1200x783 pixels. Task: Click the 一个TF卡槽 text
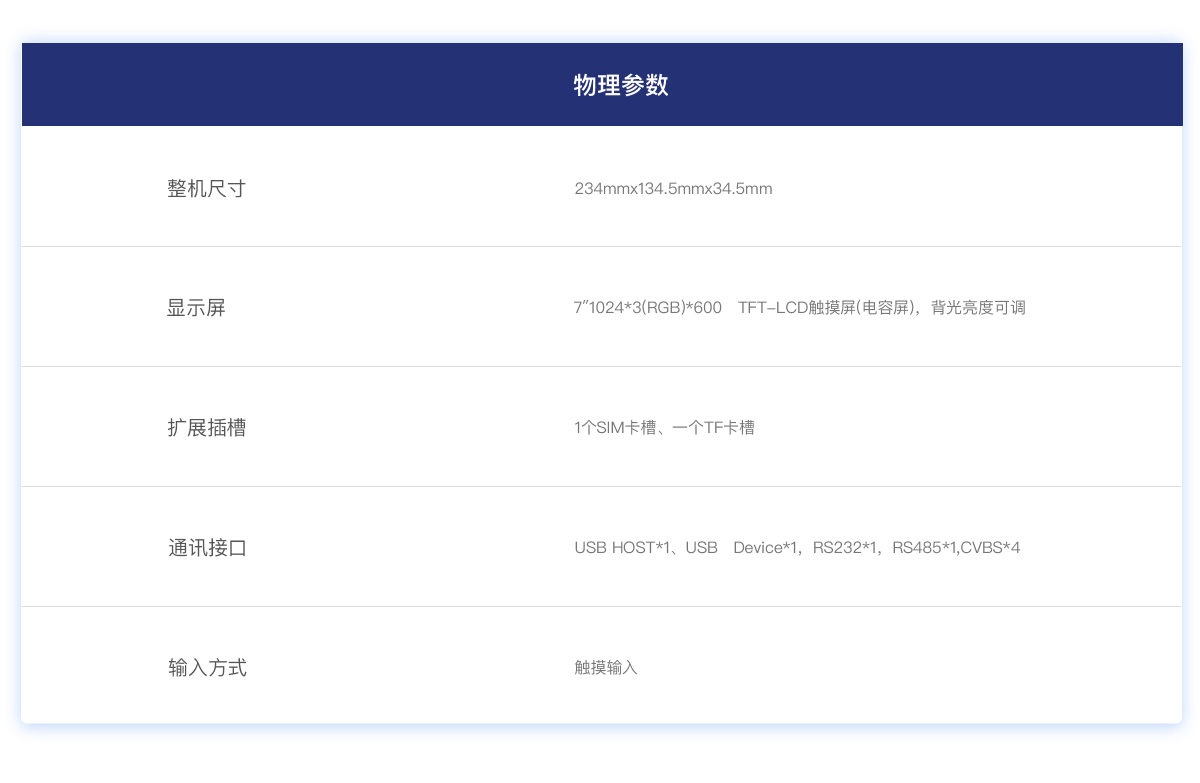[x=714, y=428]
